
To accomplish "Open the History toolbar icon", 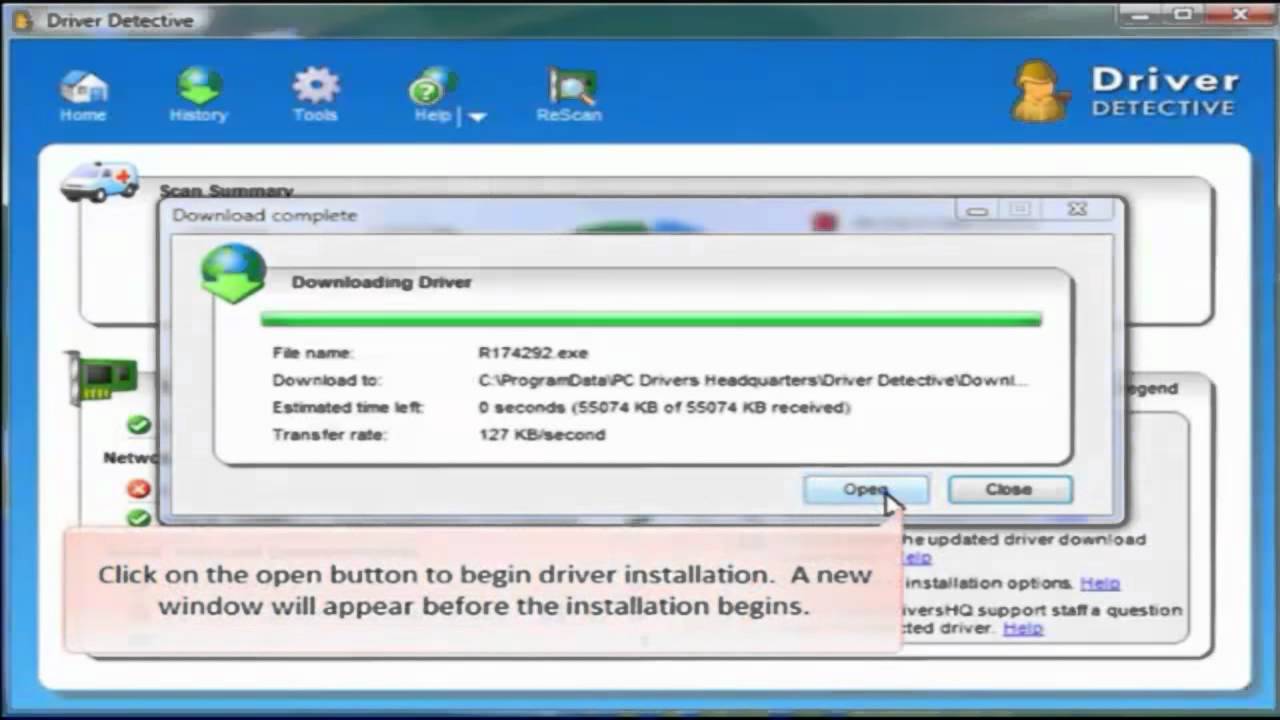I will [x=198, y=96].
